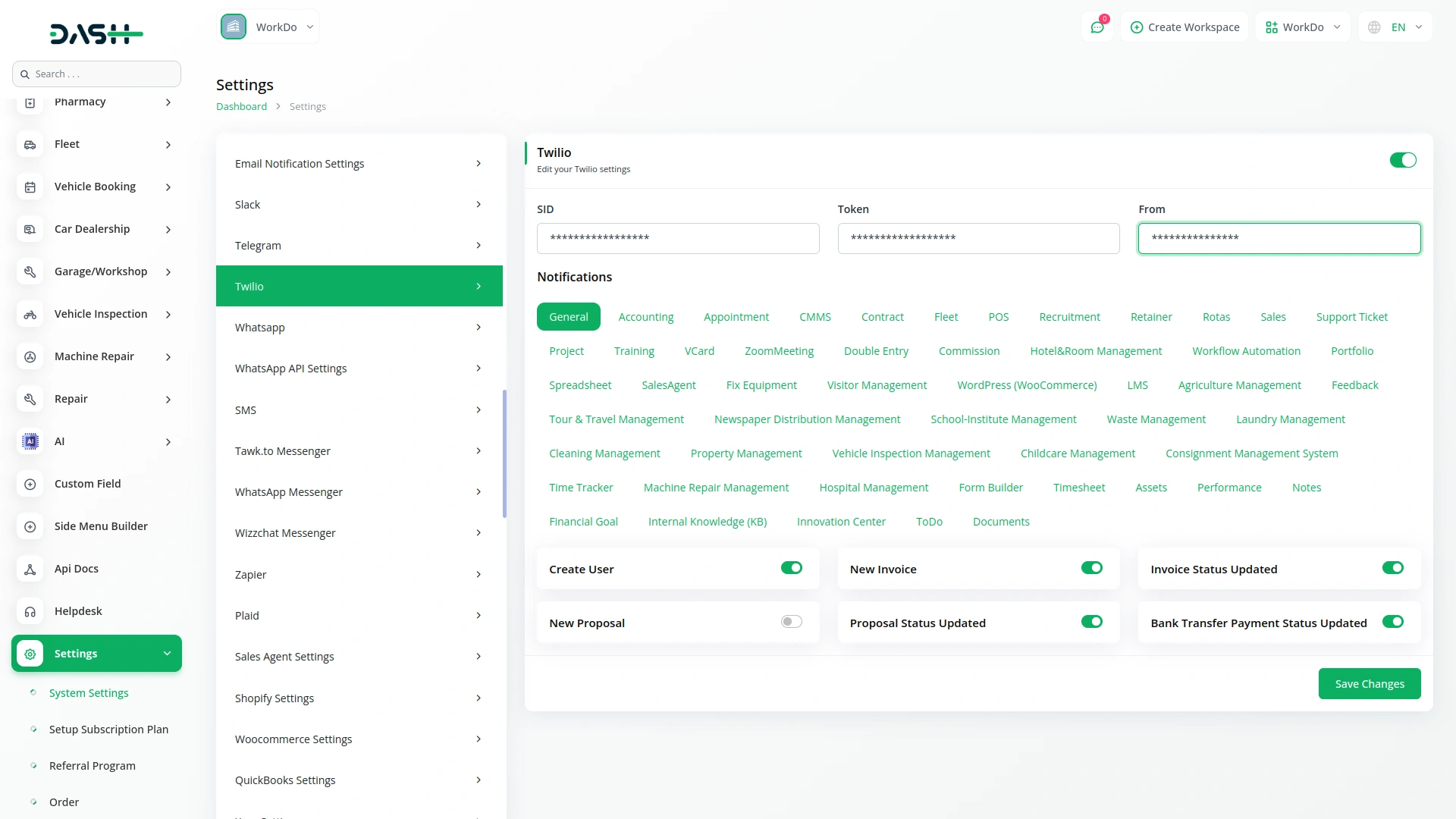
Task: Click the Machine Repair sidebar icon
Action: pos(30,356)
